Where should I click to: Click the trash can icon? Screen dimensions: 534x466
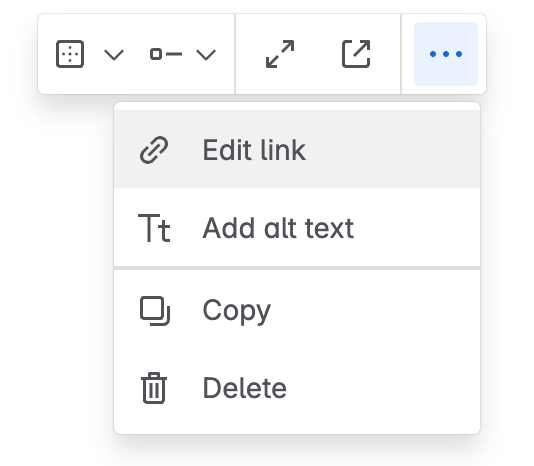click(x=154, y=388)
